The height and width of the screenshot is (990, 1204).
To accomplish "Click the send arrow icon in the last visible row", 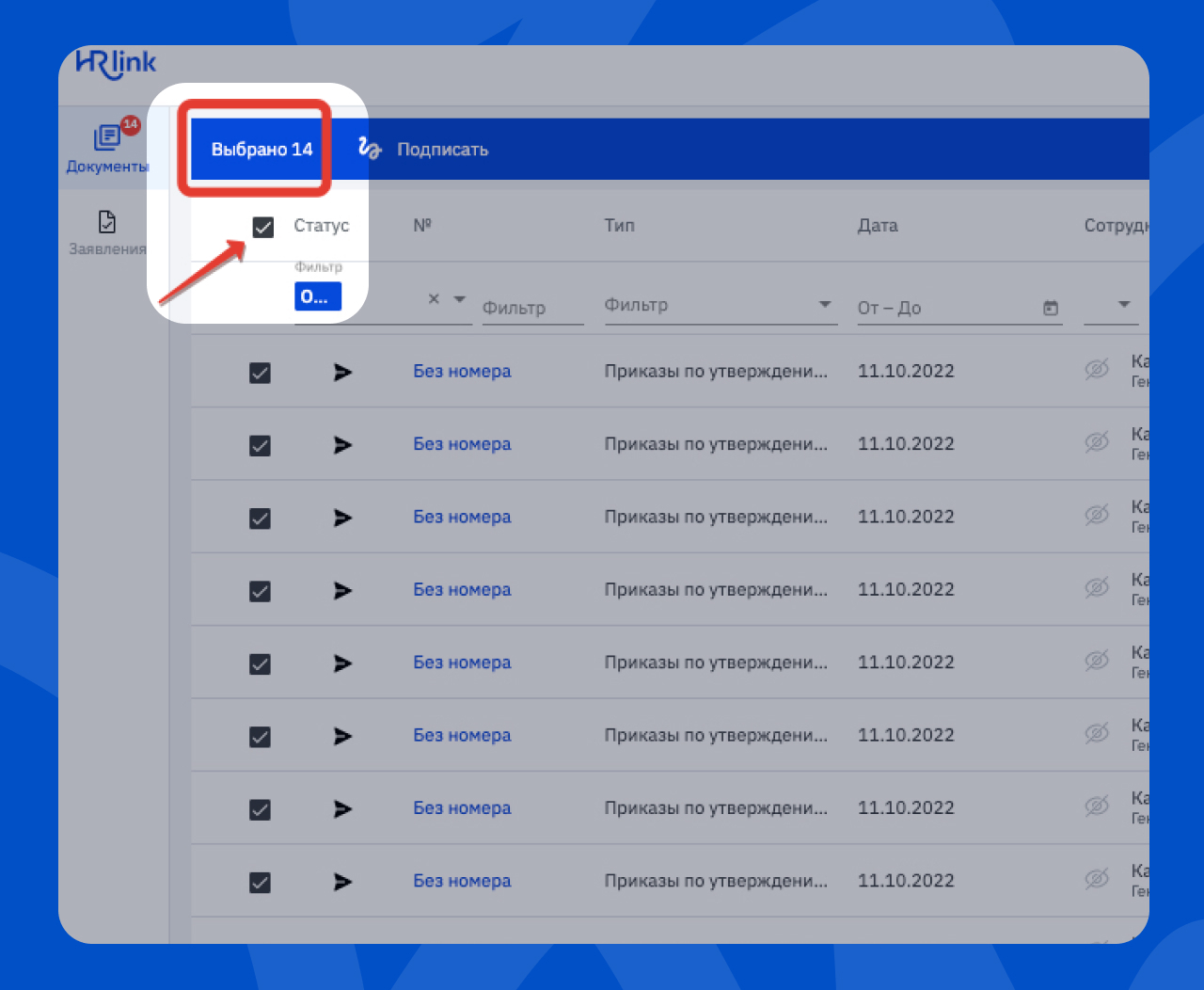I will click(x=341, y=881).
